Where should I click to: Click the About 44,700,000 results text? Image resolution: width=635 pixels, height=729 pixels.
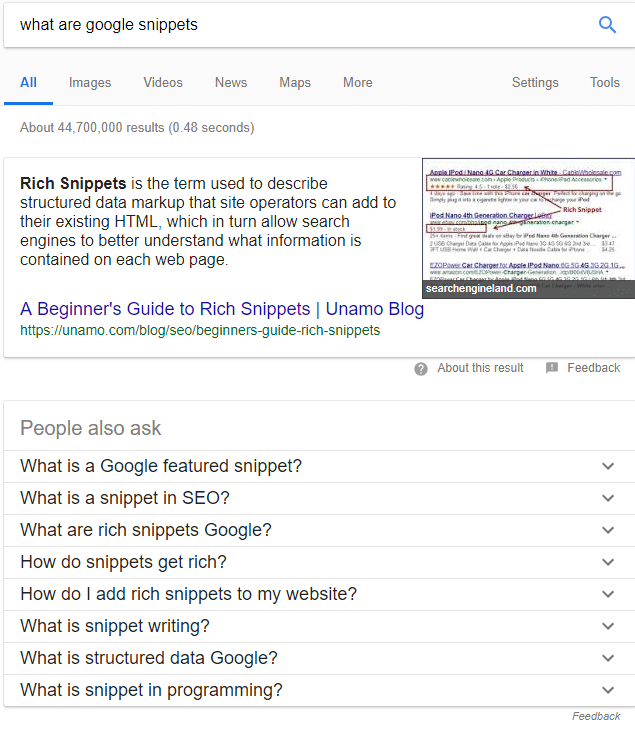[137, 127]
